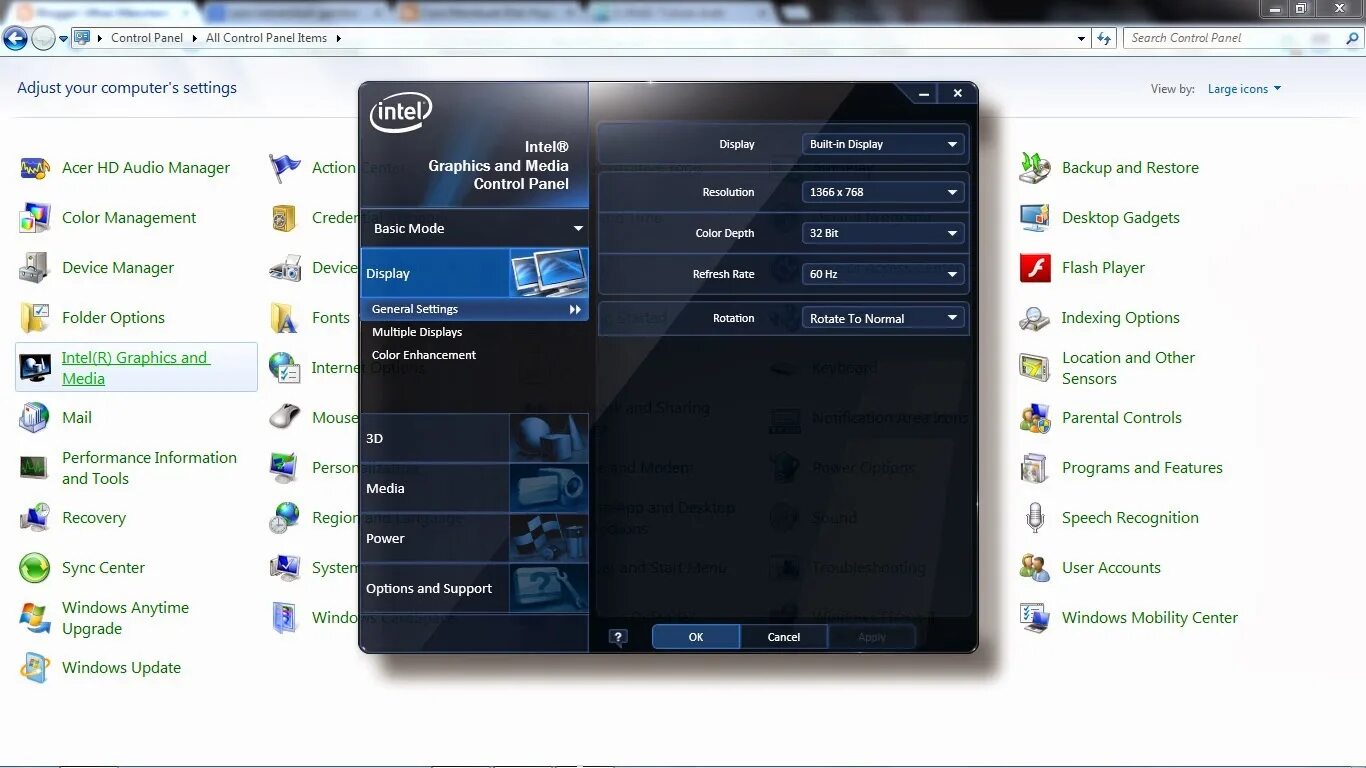
Task: Open the Display selection dropdown
Action: 883,144
